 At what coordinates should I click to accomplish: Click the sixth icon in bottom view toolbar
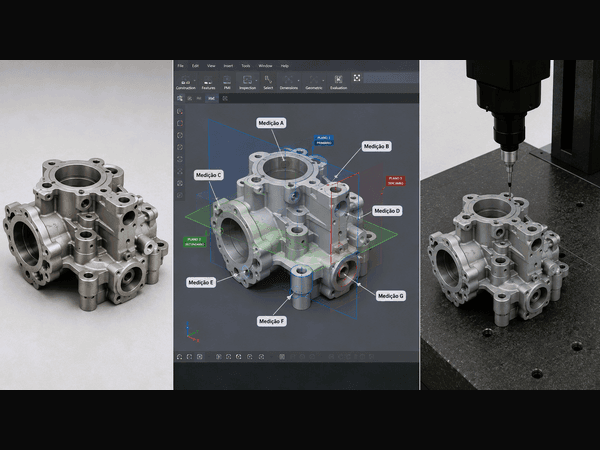pyautogui.click(x=239, y=357)
